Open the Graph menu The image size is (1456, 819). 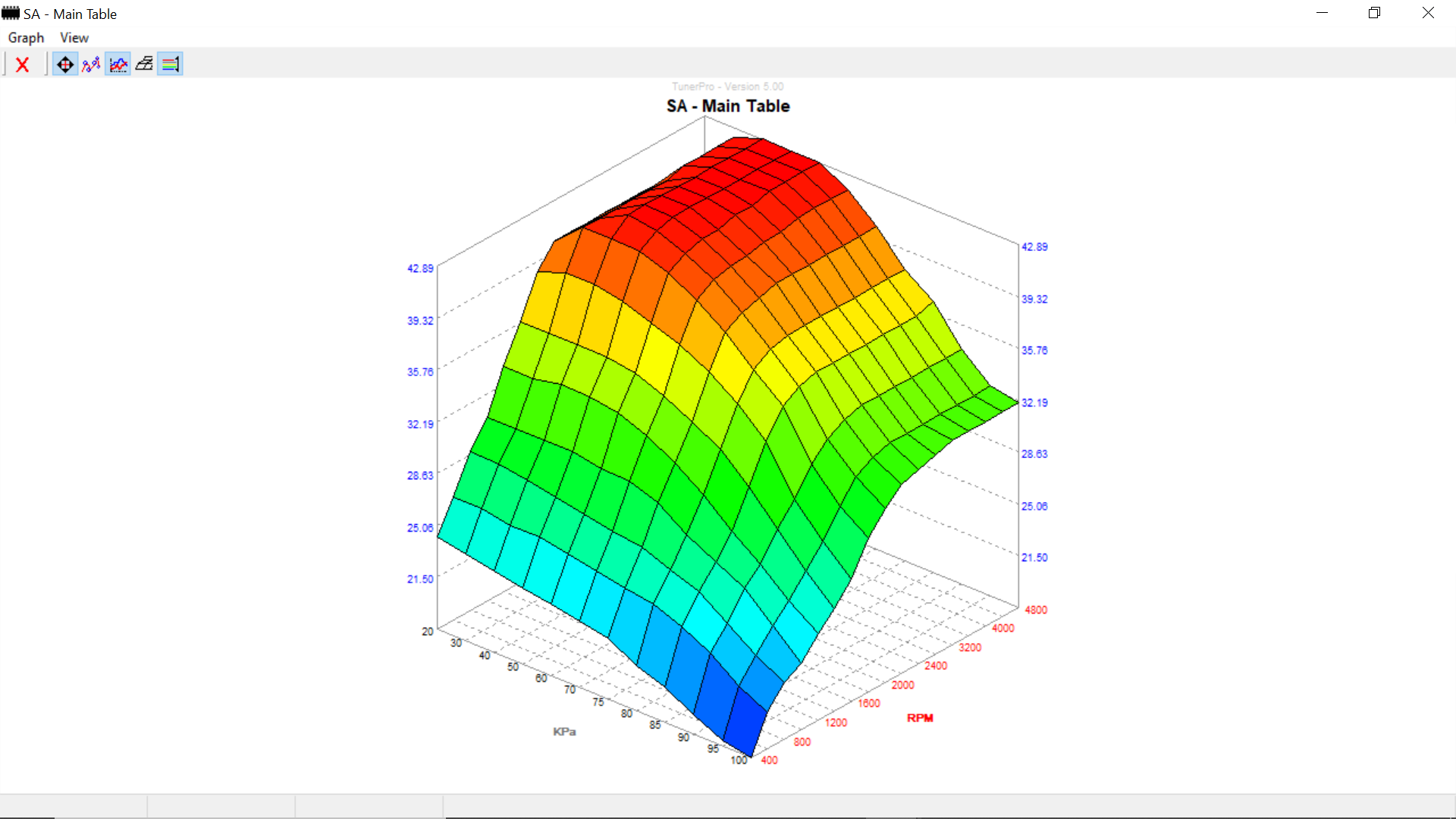26,38
